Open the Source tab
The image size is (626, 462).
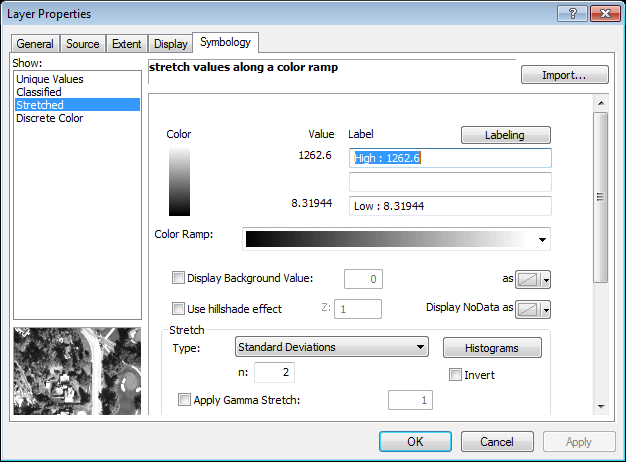(83, 44)
